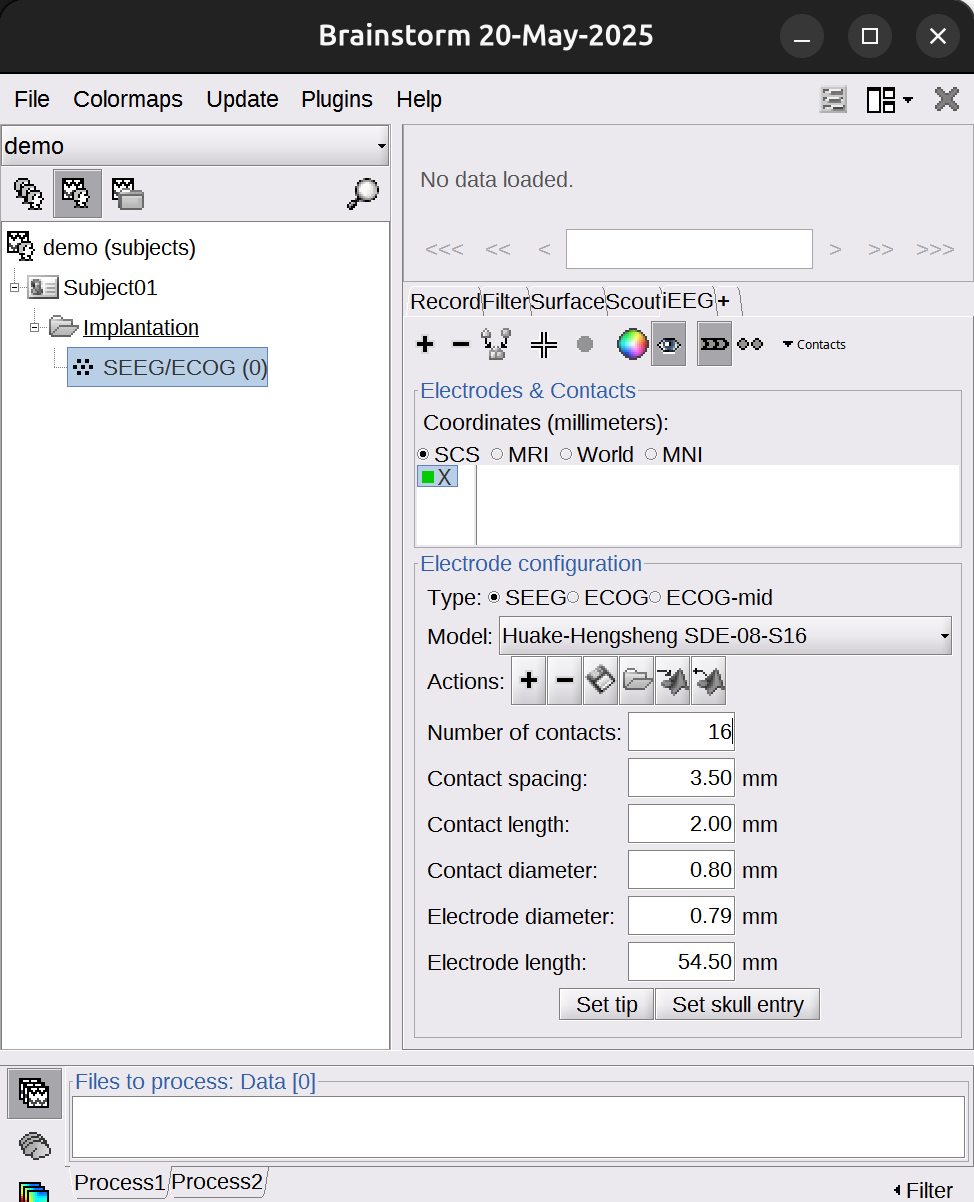Remove electrode model with Actions minus button
Image resolution: width=974 pixels, height=1202 pixels.
(x=564, y=681)
